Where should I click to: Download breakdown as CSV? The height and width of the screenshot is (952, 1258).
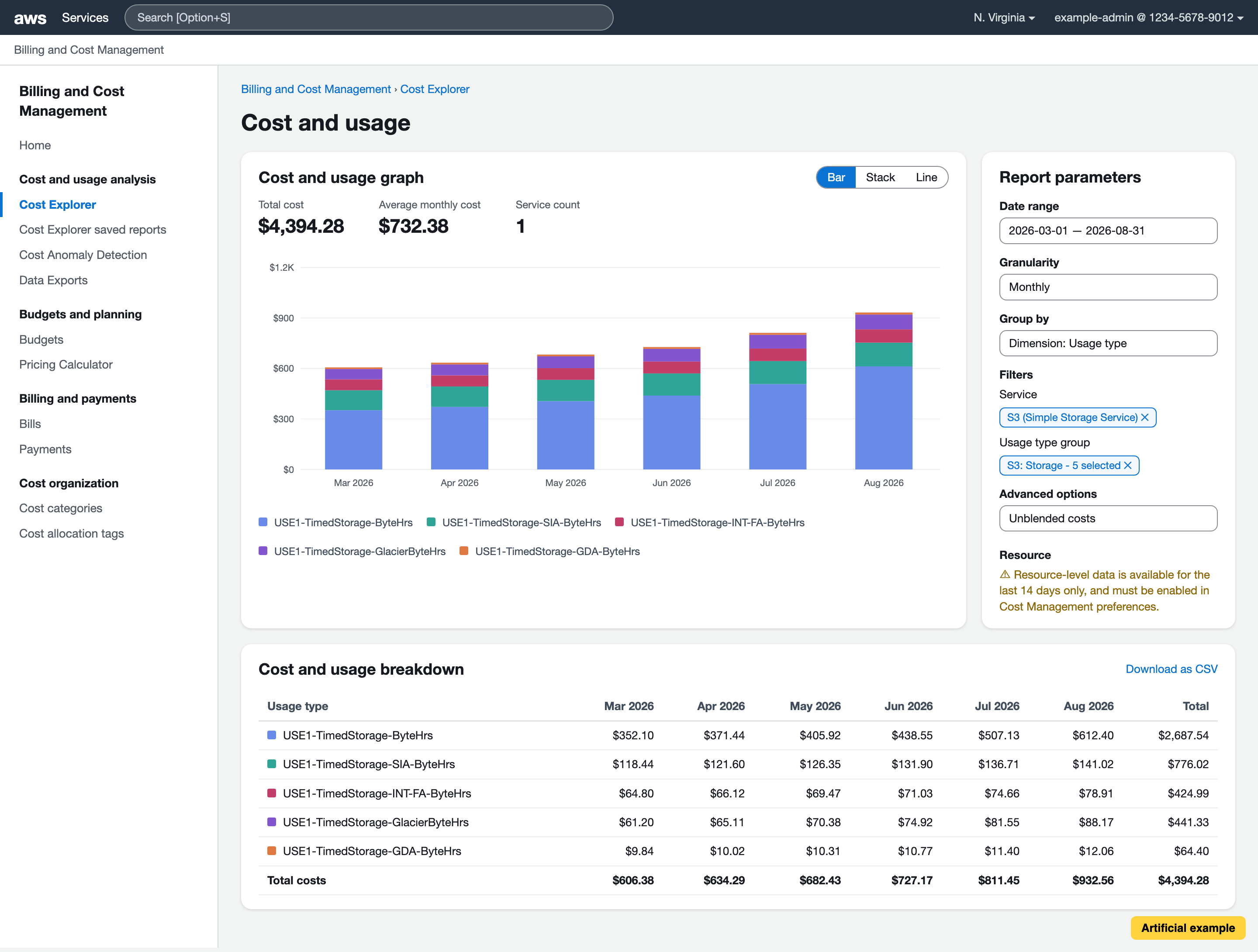(1172, 669)
